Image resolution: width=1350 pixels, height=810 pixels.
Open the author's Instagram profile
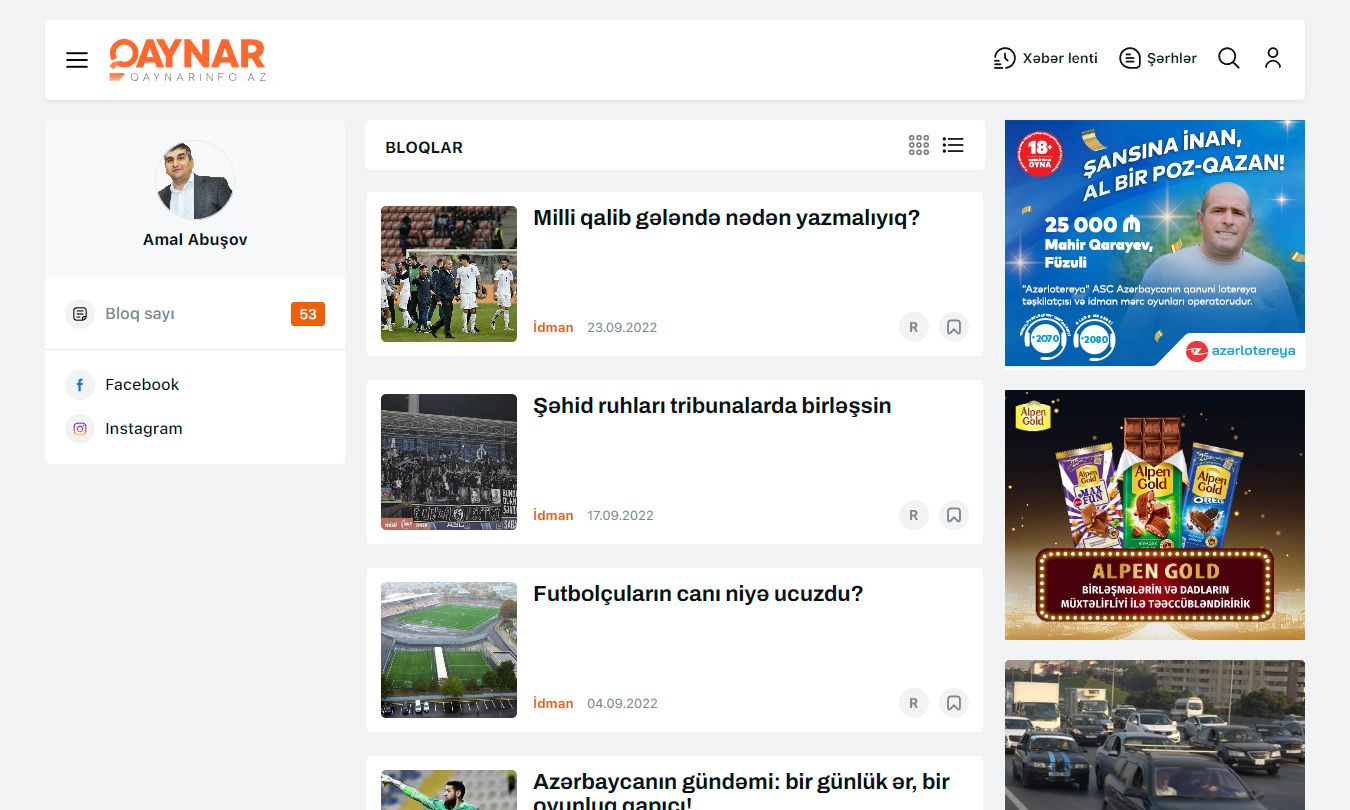pyautogui.click(x=143, y=429)
